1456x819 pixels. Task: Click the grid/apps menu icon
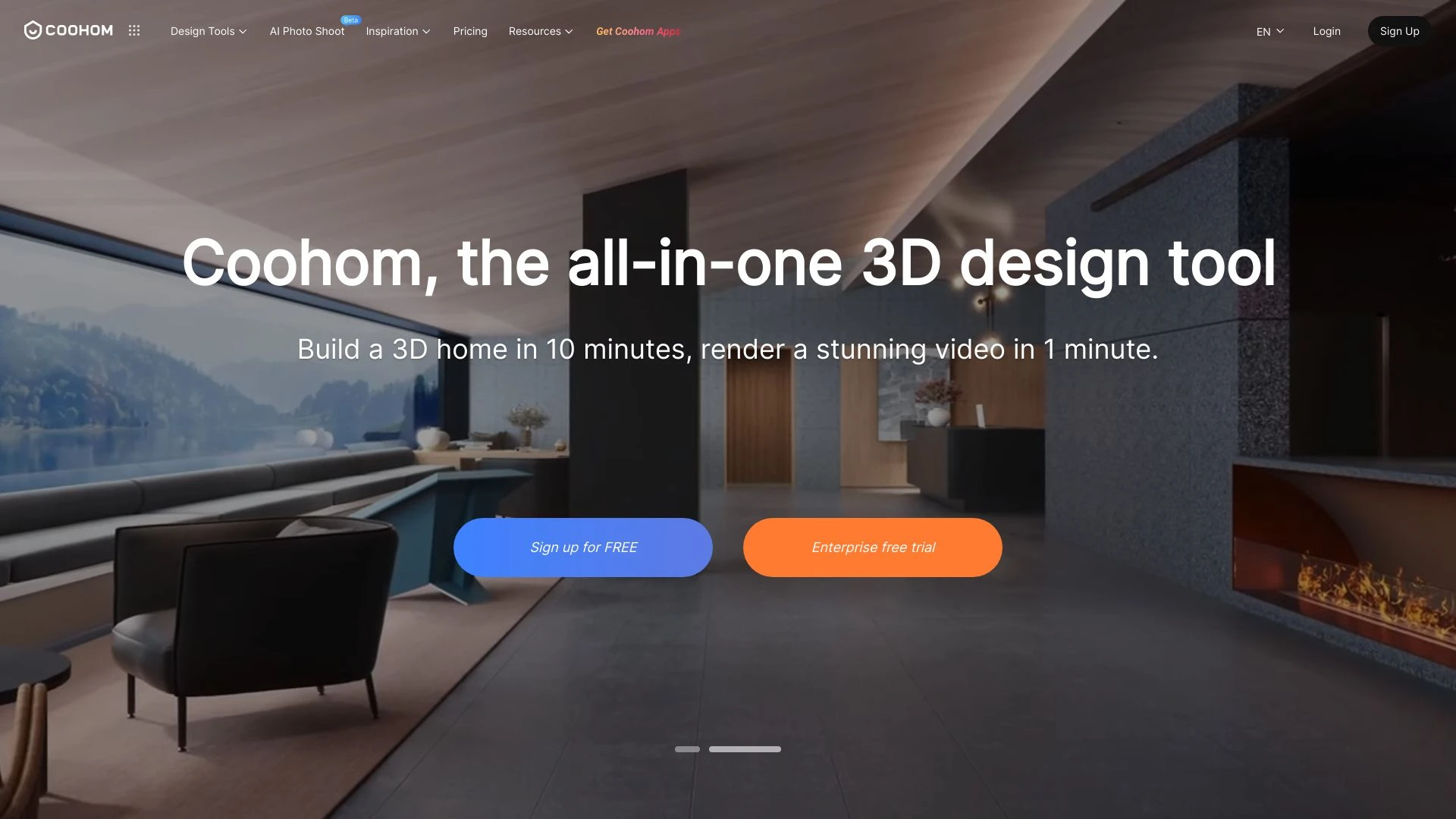click(x=134, y=31)
